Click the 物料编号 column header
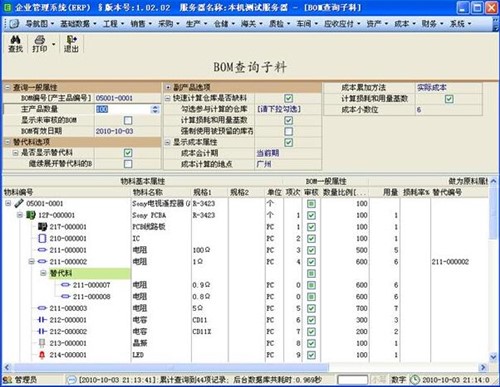 [x=67, y=192]
